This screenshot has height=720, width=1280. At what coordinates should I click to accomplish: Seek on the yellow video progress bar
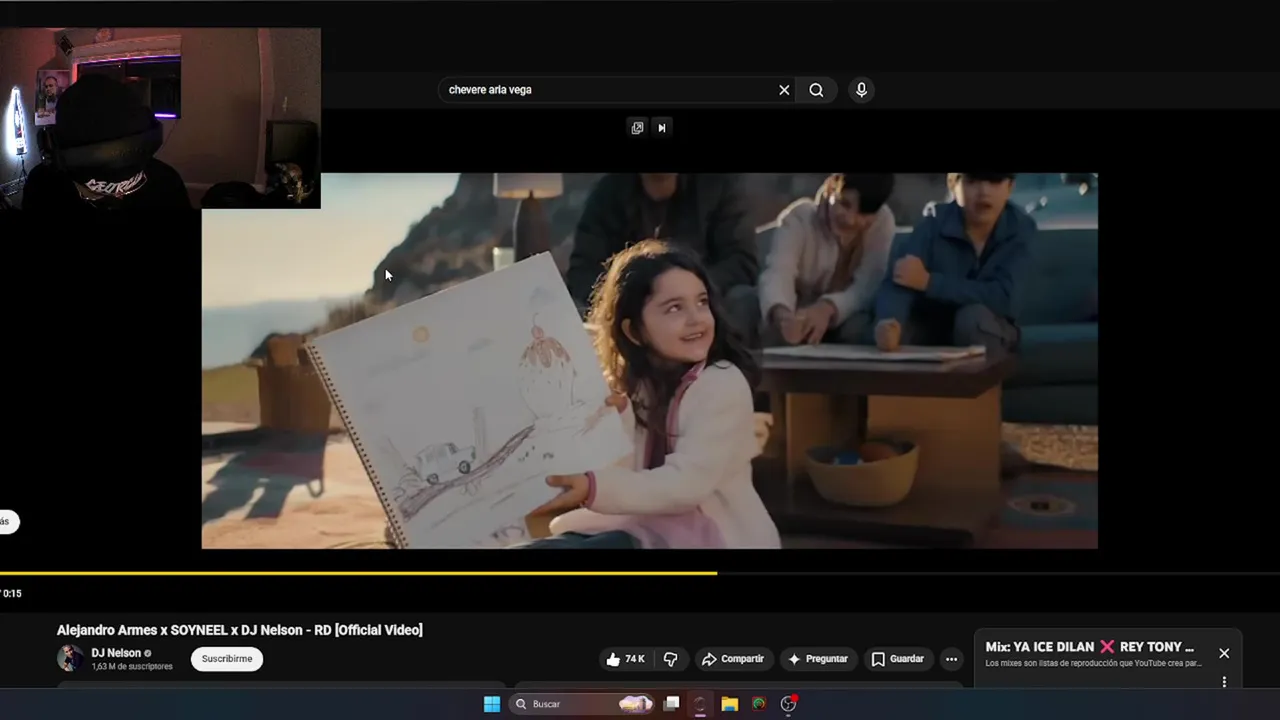[x=640, y=573]
